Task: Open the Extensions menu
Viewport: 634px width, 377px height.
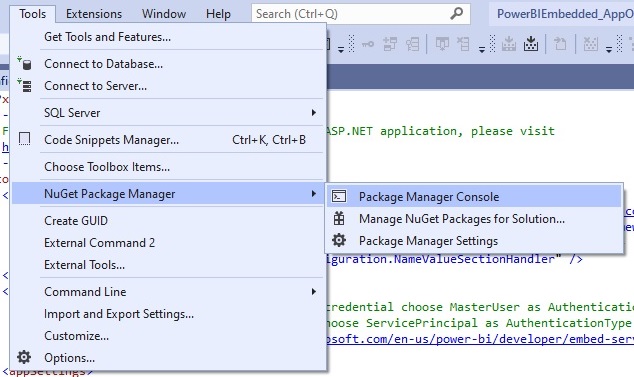Action: [x=94, y=14]
